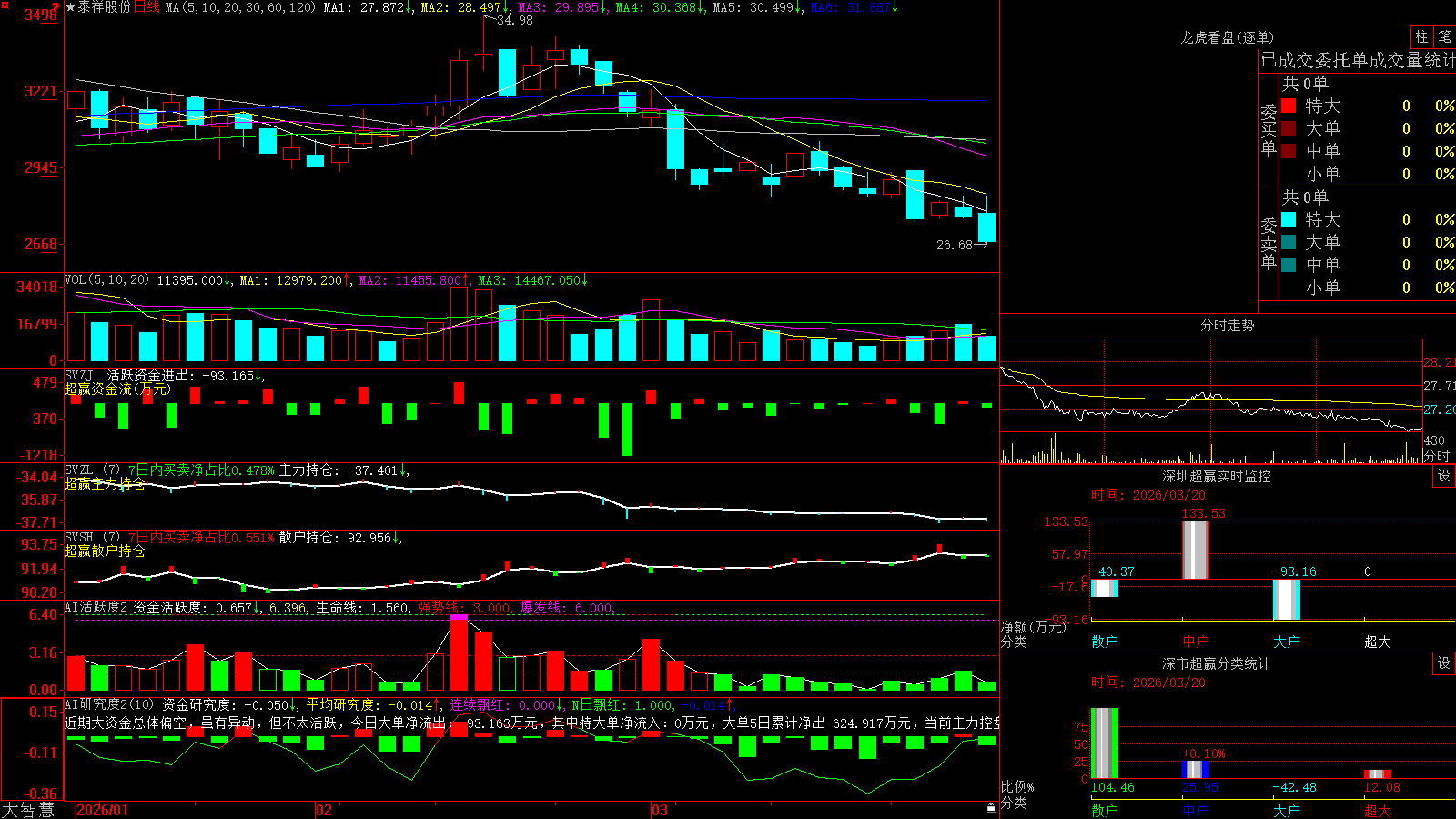Image resolution: width=1456 pixels, height=819 pixels.
Task: Click the 龙虎看盘(逐单) panel title
Action: click(x=1227, y=37)
